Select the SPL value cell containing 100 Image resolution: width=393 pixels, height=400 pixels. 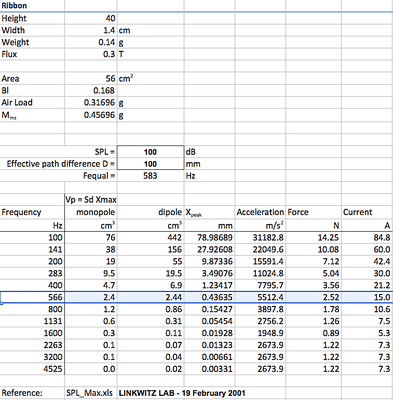150,152
